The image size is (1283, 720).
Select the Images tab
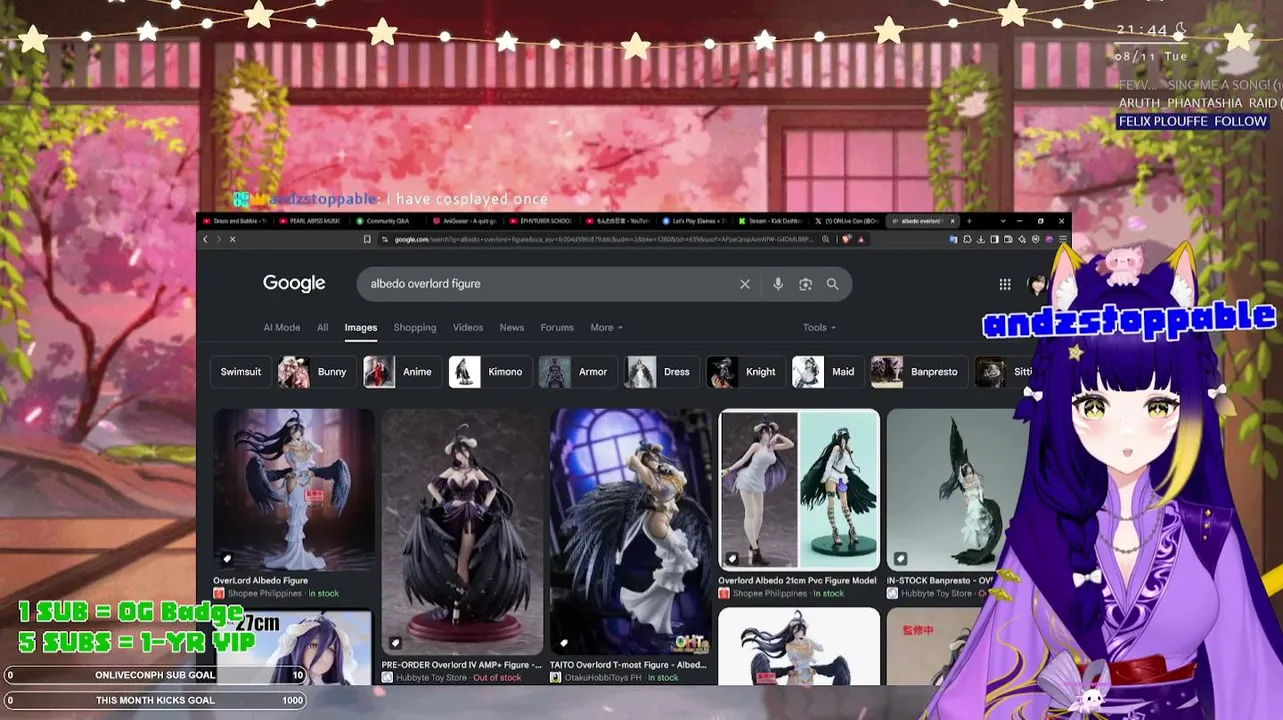pos(361,327)
